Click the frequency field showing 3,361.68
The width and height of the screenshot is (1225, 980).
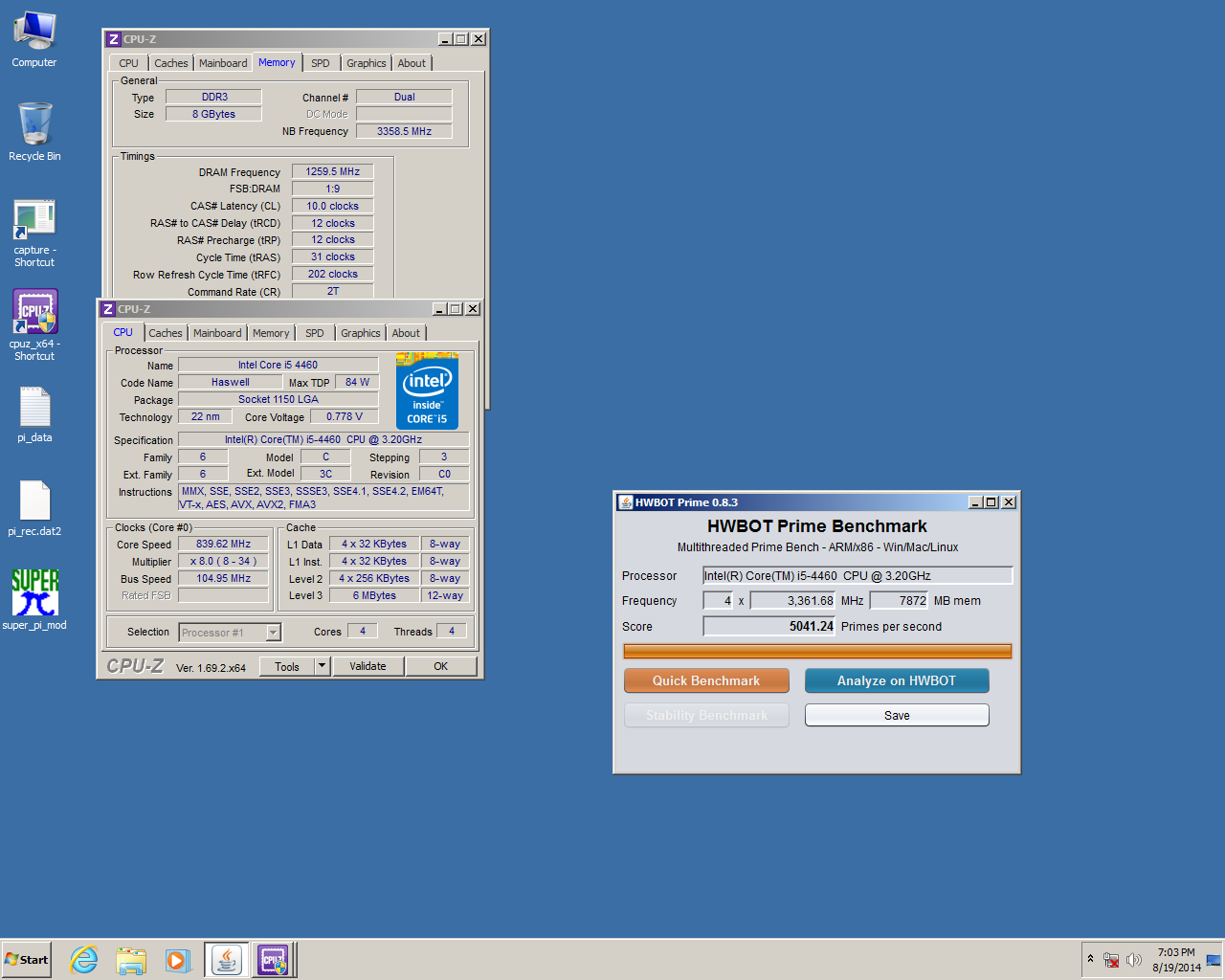click(x=793, y=601)
